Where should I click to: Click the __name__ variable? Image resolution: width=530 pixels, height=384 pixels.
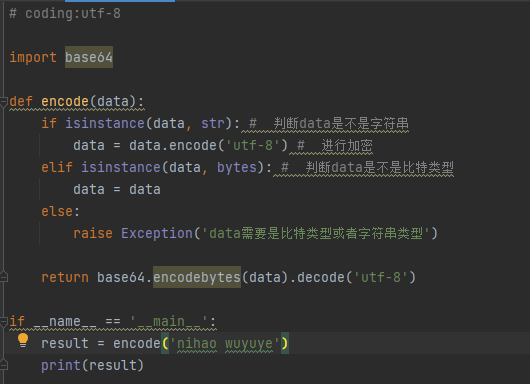[x=65, y=321]
